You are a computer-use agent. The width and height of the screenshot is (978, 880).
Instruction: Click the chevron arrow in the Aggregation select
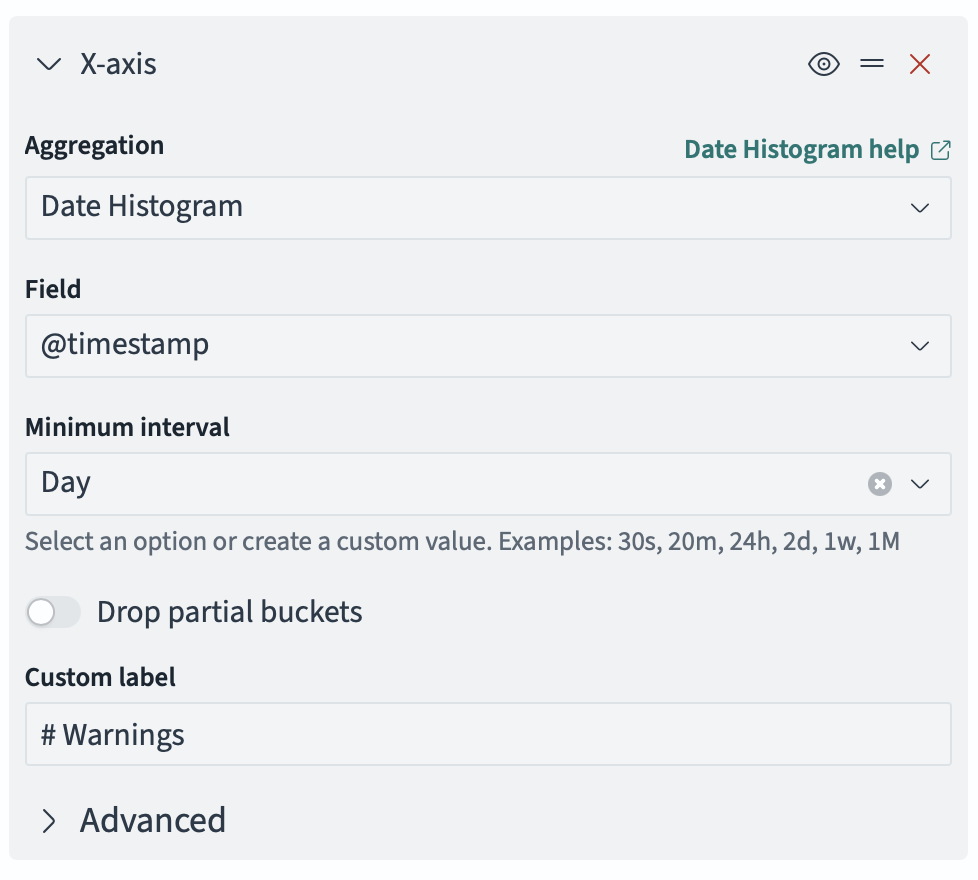point(920,208)
